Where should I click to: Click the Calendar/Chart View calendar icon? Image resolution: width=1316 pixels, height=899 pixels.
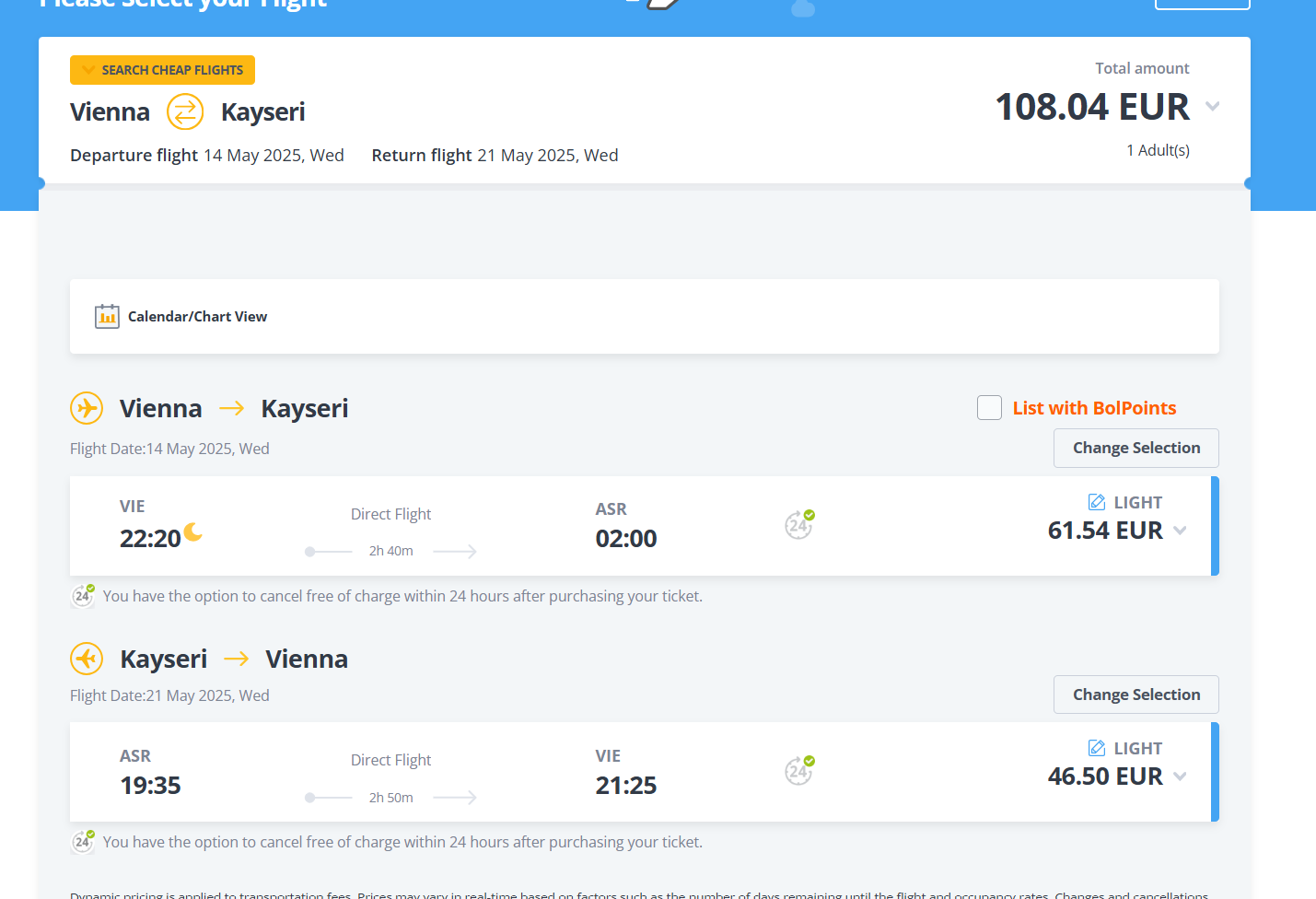coord(107,317)
